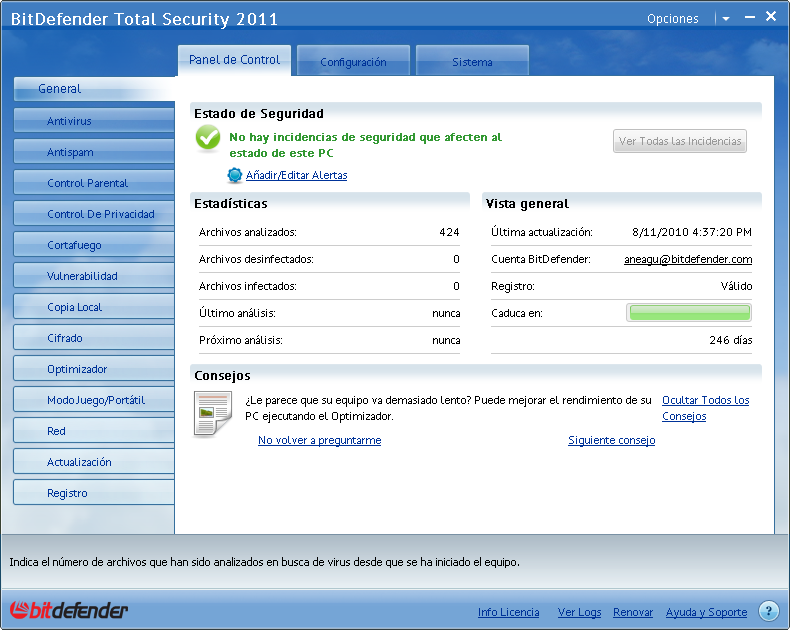Click the Renovar link
Screen dimensions: 790x630
633,612
